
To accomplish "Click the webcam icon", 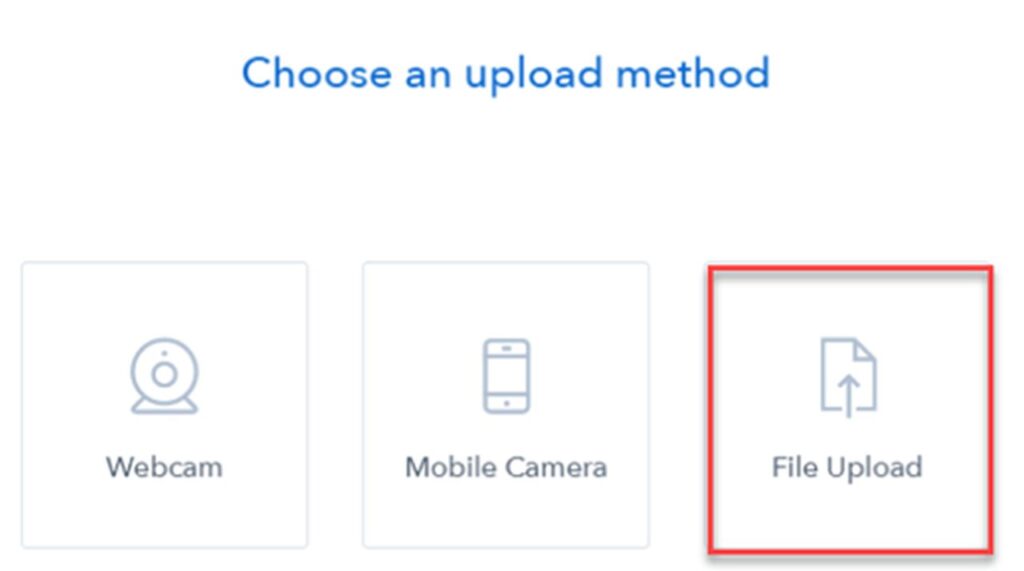I will click(165, 376).
